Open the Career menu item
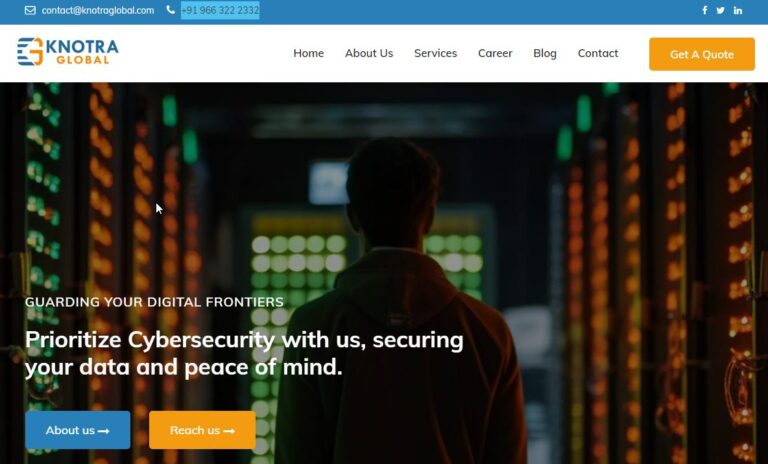Screen dimensions: 768x464 coord(495,53)
